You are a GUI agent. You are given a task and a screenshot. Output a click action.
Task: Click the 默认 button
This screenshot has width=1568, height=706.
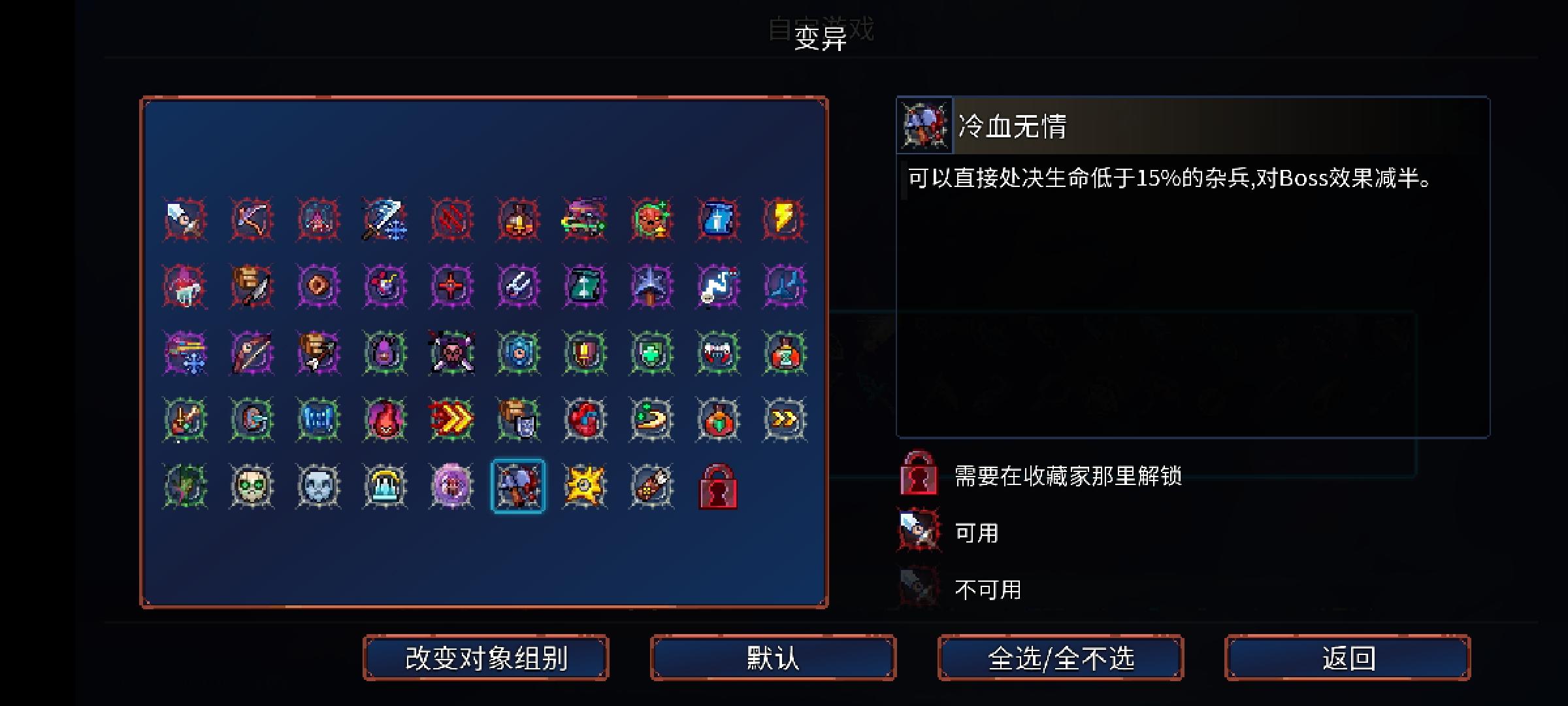[773, 658]
